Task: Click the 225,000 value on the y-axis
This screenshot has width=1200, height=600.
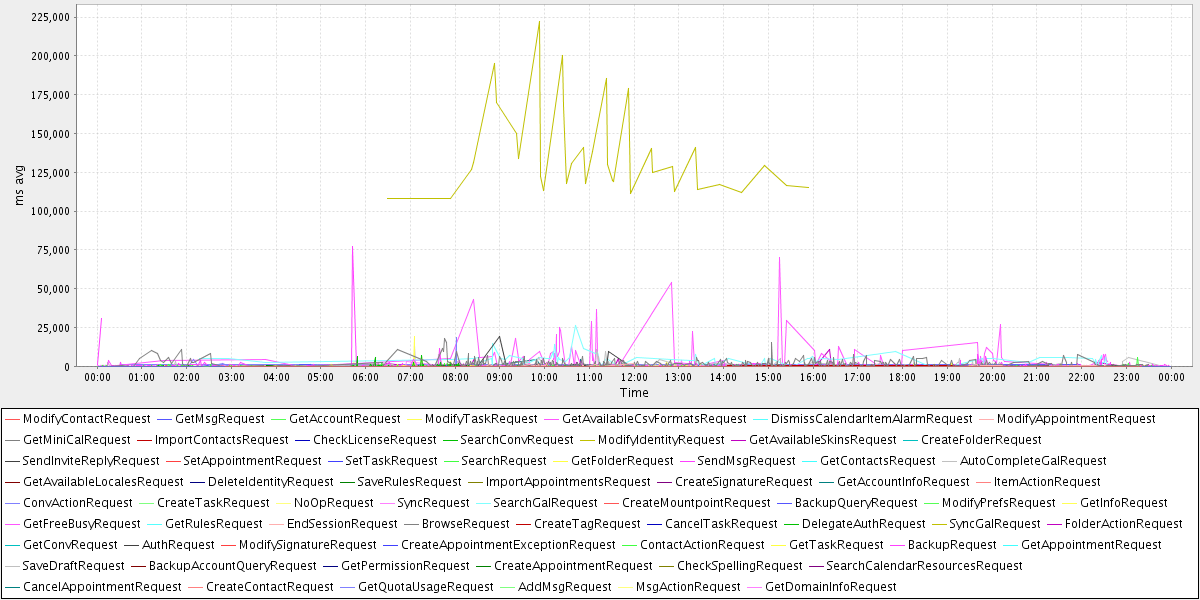Action: pyautogui.click(x=49, y=17)
